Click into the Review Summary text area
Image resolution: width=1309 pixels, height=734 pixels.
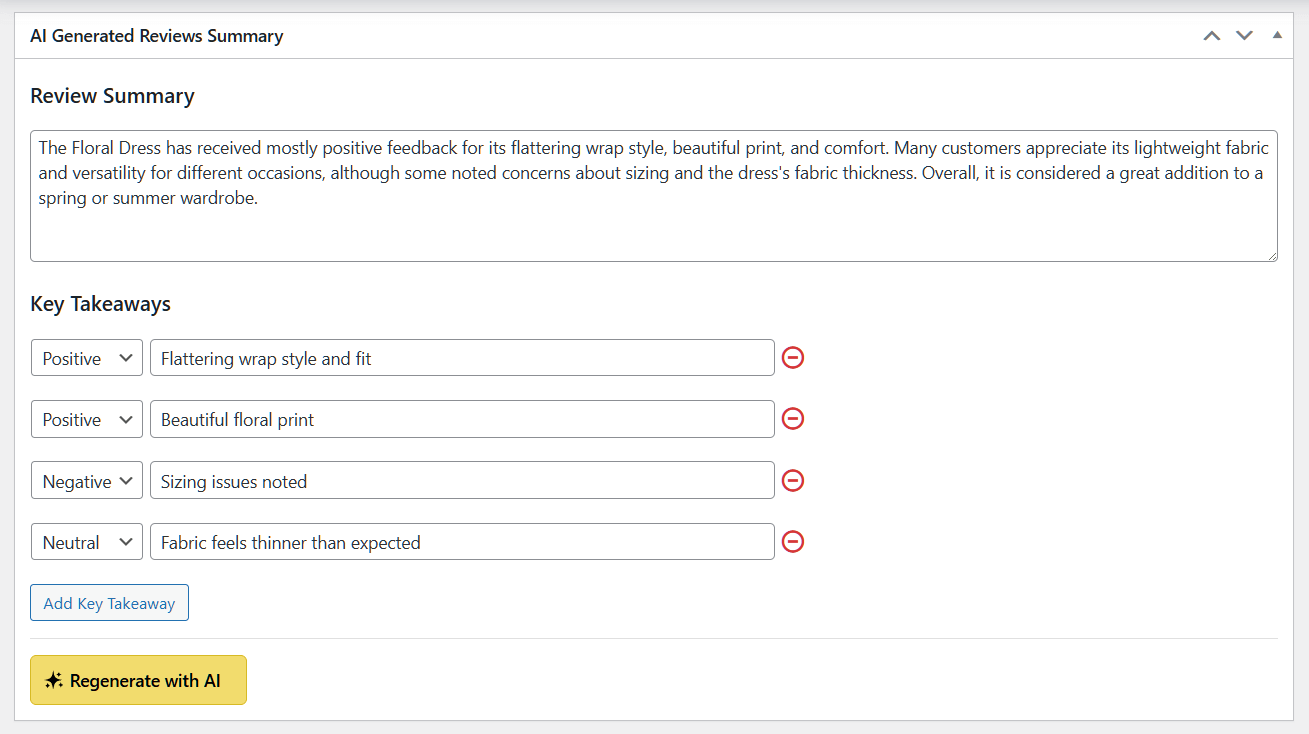click(654, 196)
